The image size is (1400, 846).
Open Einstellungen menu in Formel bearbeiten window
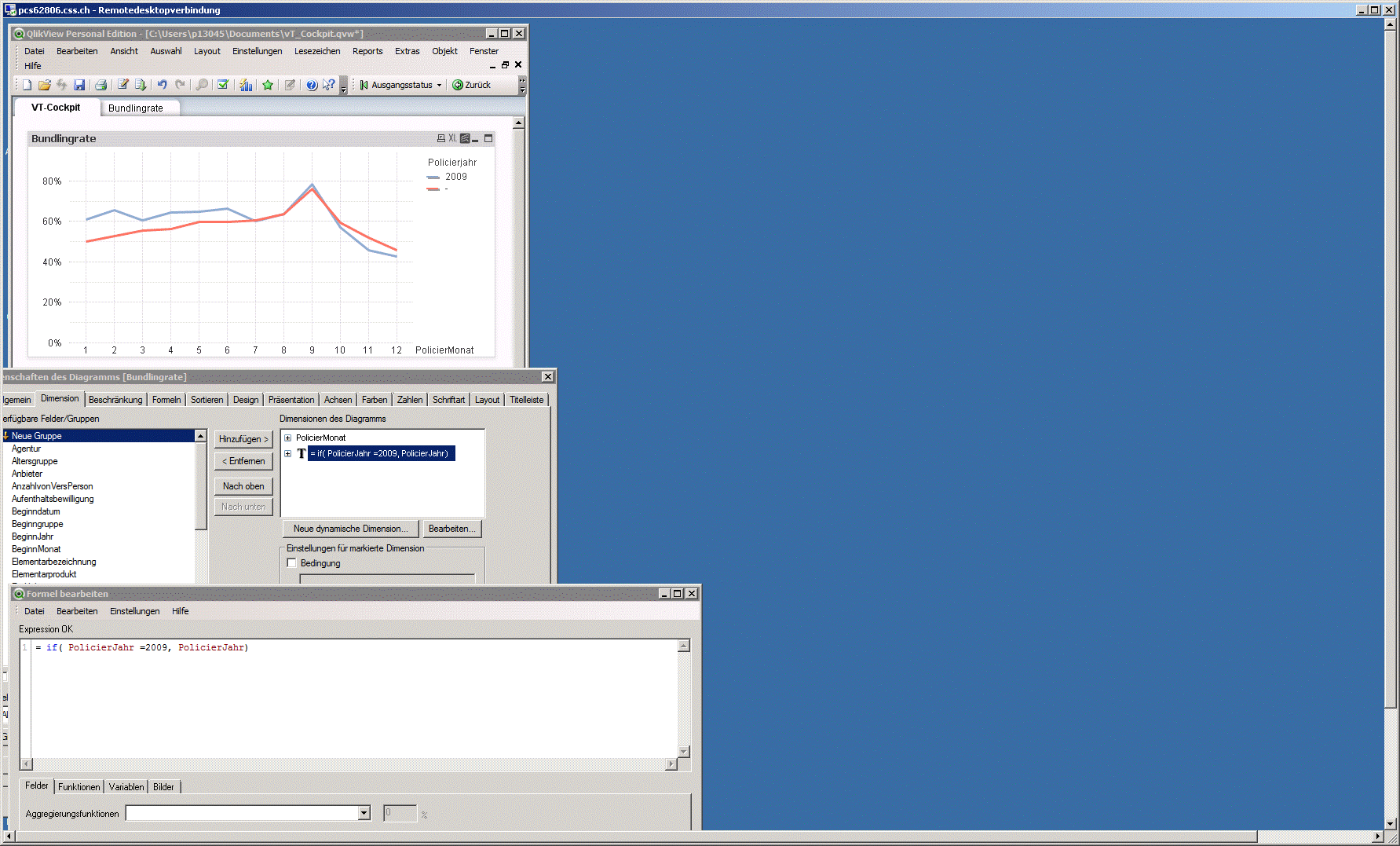tap(134, 611)
